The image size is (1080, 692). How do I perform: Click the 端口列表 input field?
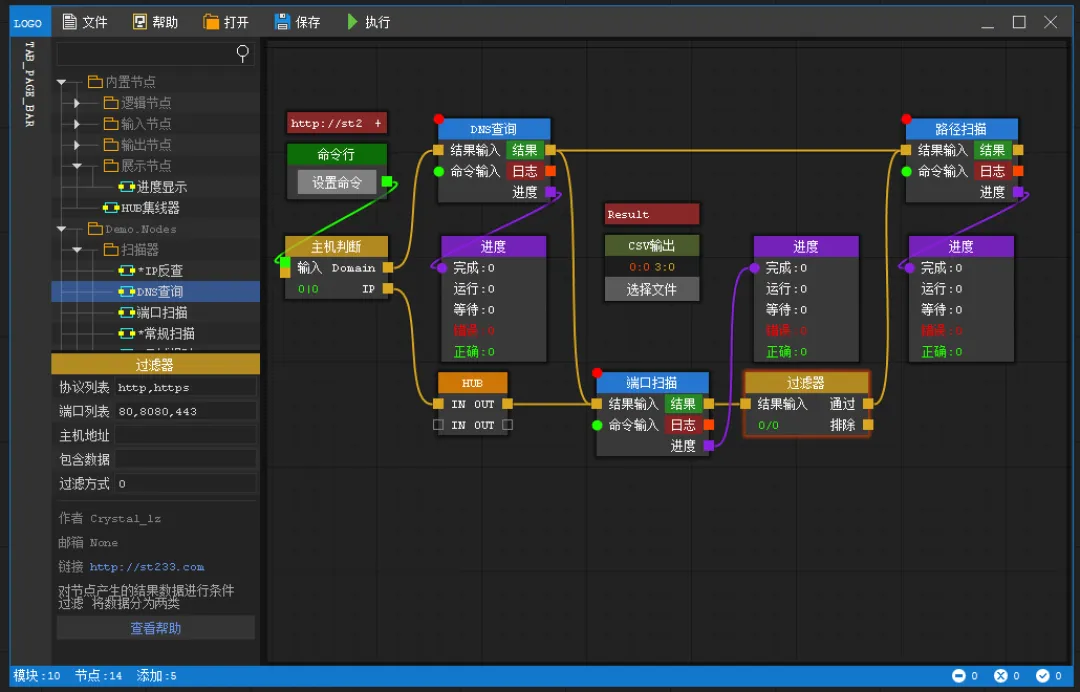[x=186, y=411]
